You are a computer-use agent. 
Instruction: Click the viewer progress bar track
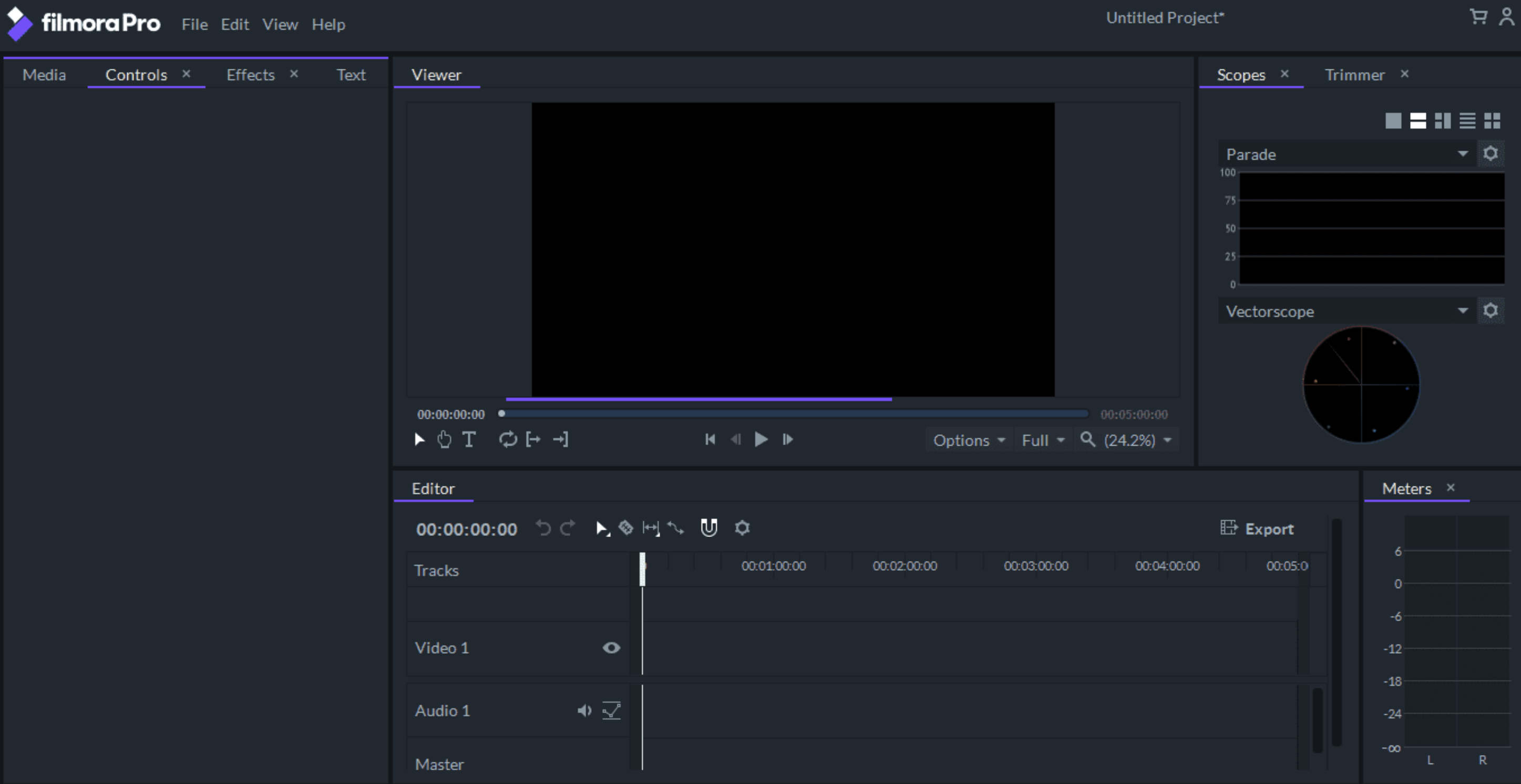tap(795, 413)
